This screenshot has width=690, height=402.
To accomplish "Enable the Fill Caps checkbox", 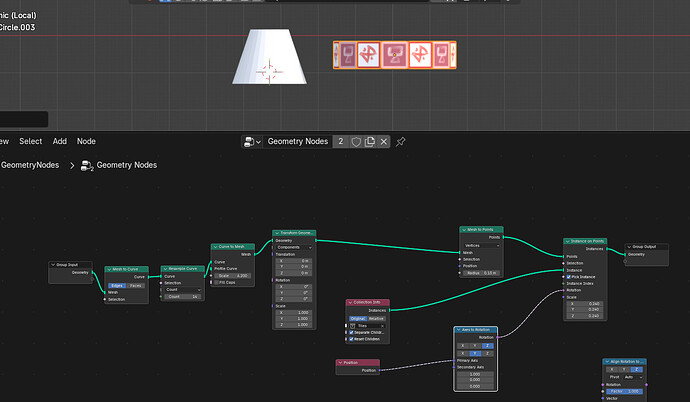I will click(216, 282).
